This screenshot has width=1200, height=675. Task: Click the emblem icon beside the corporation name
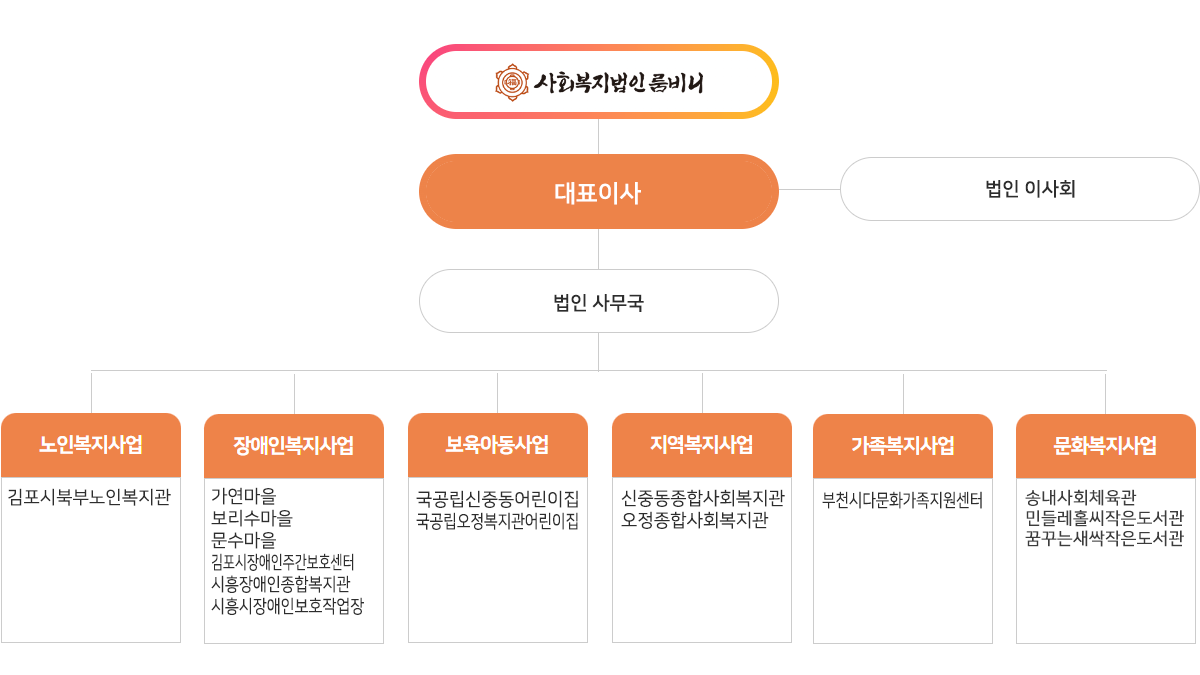pyautogui.click(x=512, y=82)
